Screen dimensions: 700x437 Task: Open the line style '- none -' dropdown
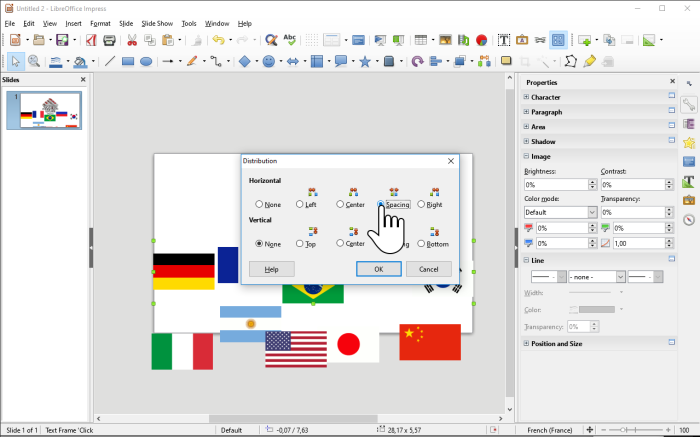pos(597,277)
